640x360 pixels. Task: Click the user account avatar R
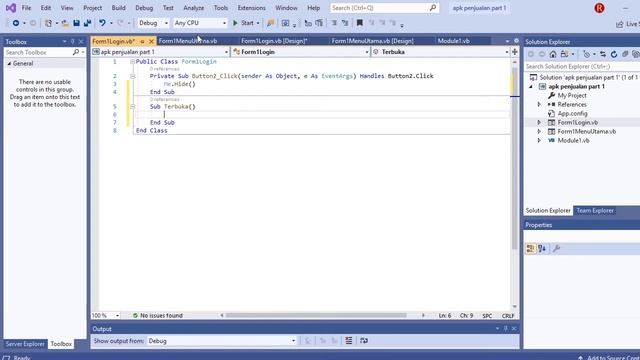click(x=599, y=8)
